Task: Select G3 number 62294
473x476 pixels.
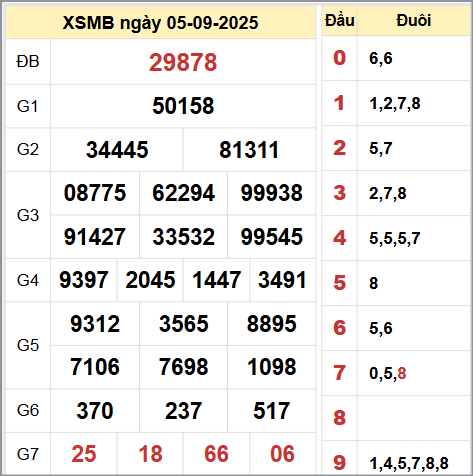Action: pyautogui.click(x=184, y=193)
